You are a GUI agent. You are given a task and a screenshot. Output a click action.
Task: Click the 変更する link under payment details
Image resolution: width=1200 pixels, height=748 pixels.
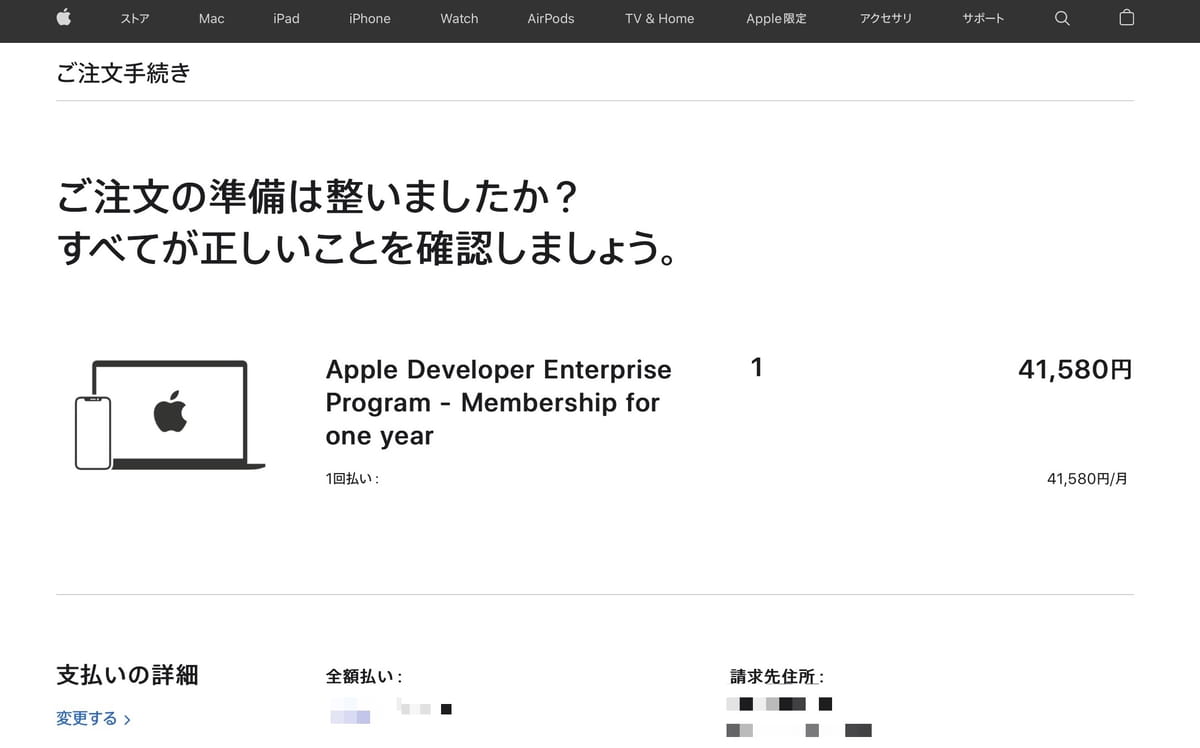tap(94, 718)
